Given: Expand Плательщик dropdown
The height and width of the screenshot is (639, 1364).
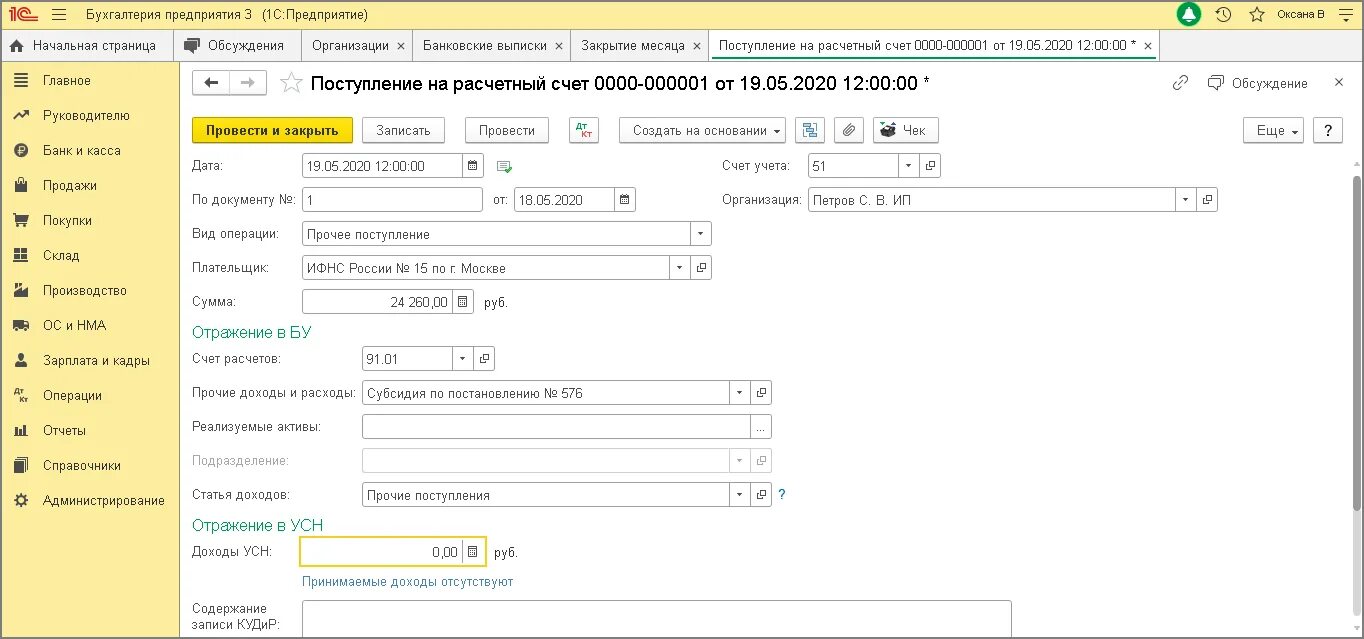Looking at the screenshot, I should click(680, 268).
